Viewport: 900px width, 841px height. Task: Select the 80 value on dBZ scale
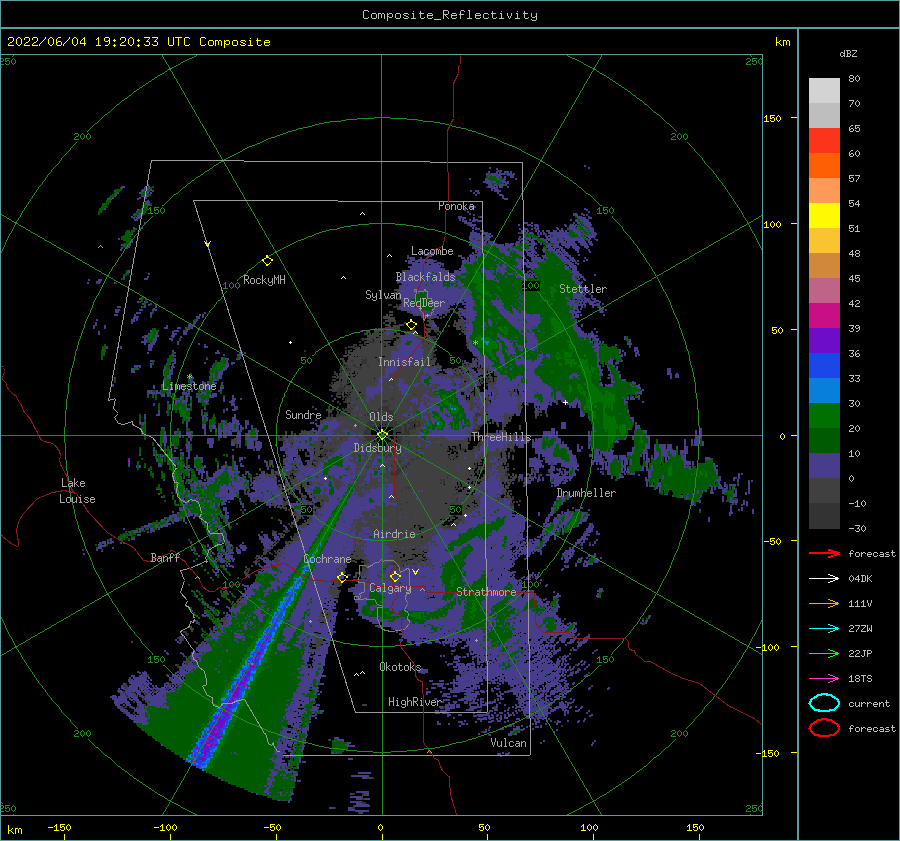[854, 79]
